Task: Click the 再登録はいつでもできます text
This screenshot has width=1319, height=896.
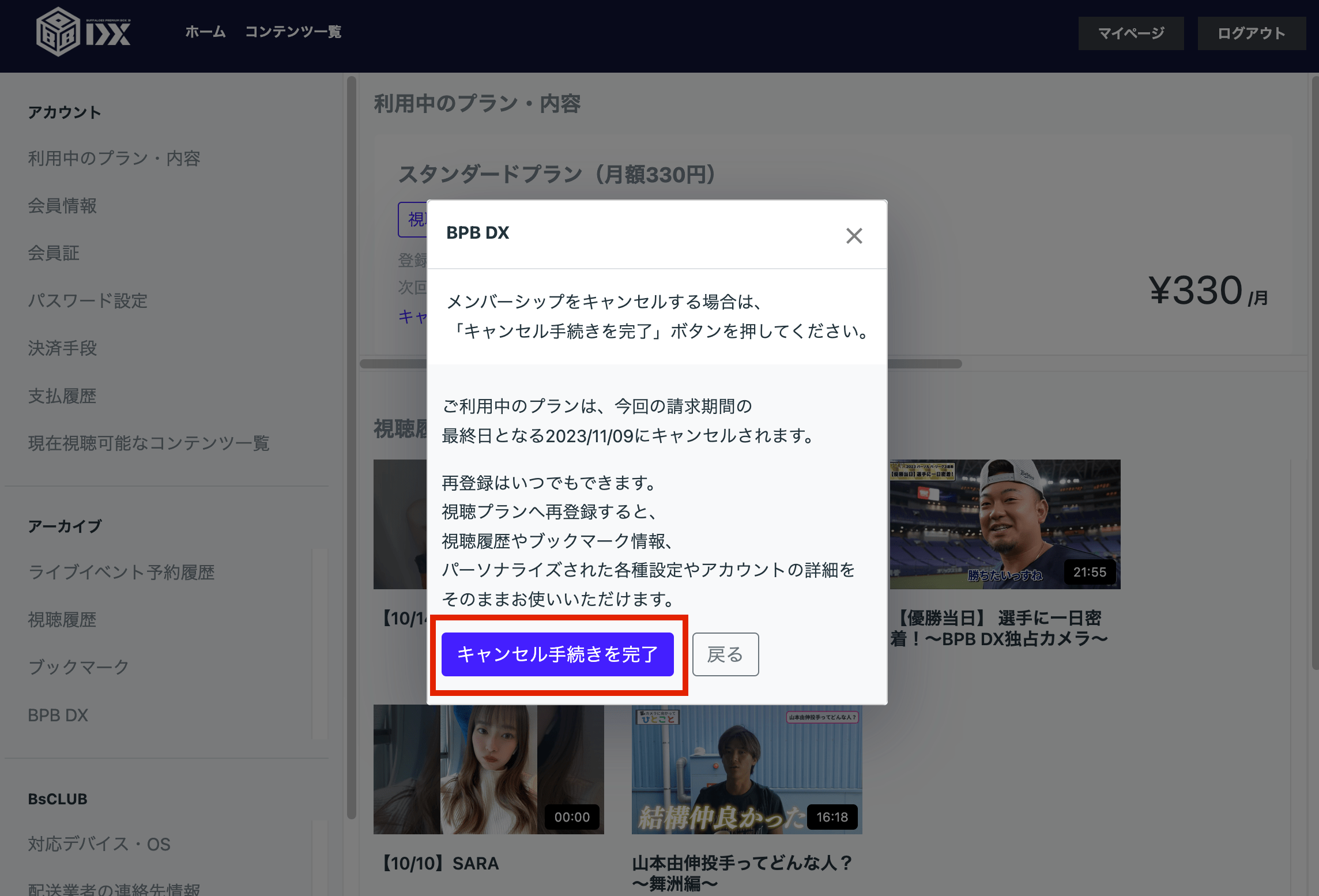Action: click(549, 483)
